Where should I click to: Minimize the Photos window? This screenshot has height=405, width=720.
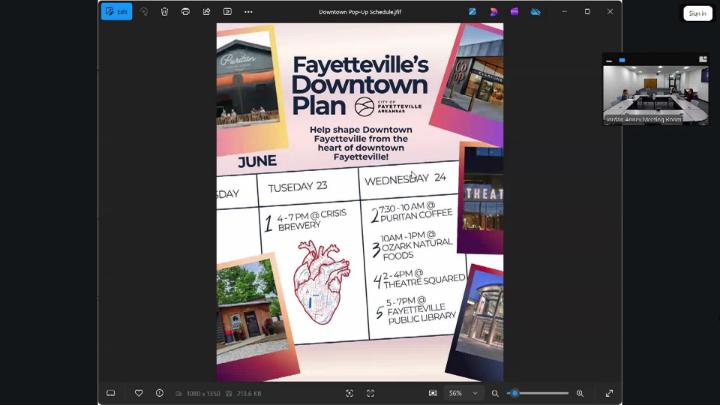pyautogui.click(x=564, y=12)
